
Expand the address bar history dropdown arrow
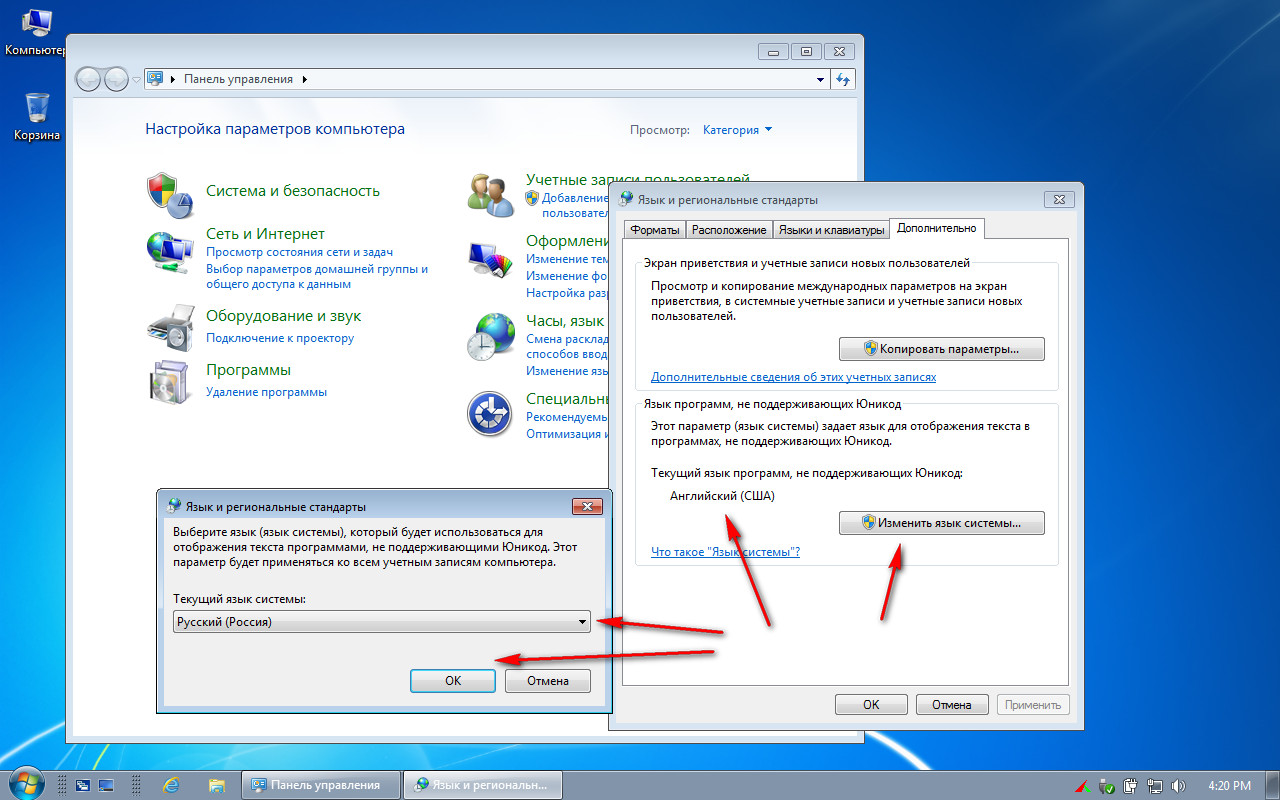tap(820, 79)
